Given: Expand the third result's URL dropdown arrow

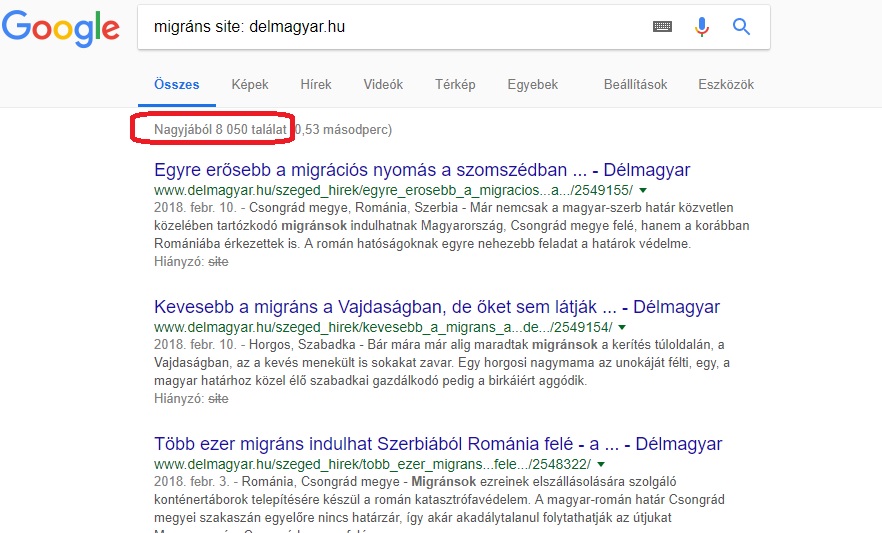Looking at the screenshot, I should click(602, 464).
